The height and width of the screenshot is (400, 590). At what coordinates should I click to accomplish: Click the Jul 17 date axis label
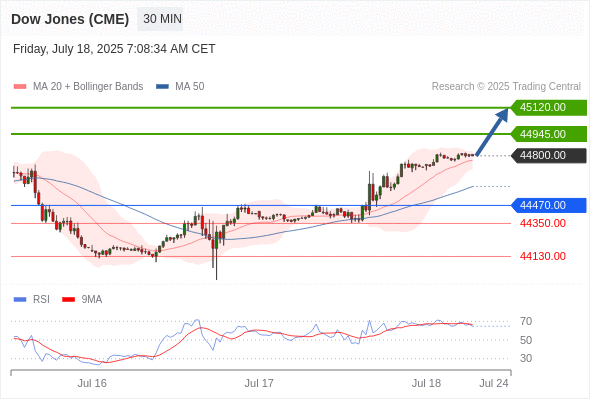(259, 383)
